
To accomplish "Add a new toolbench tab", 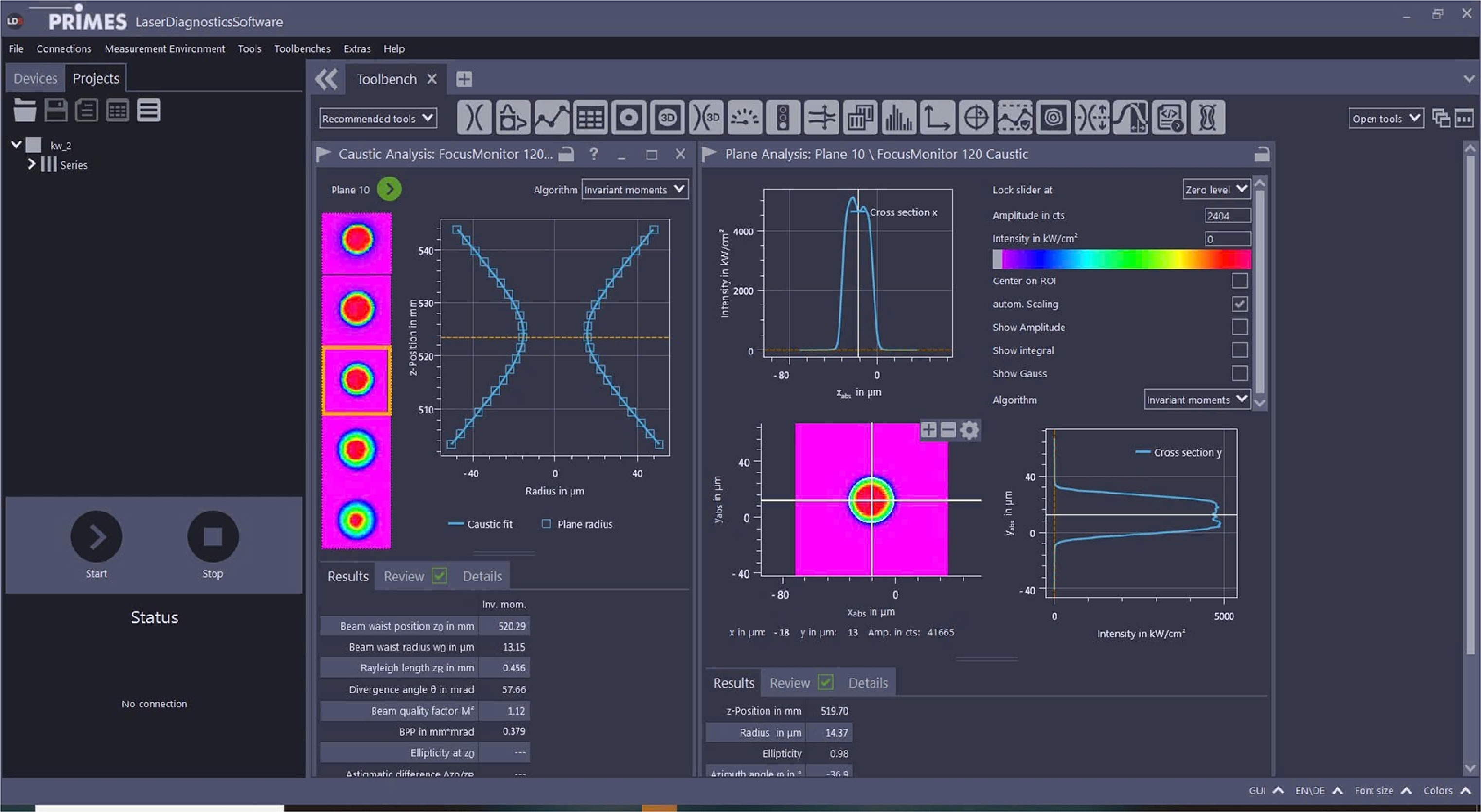I will [464, 79].
